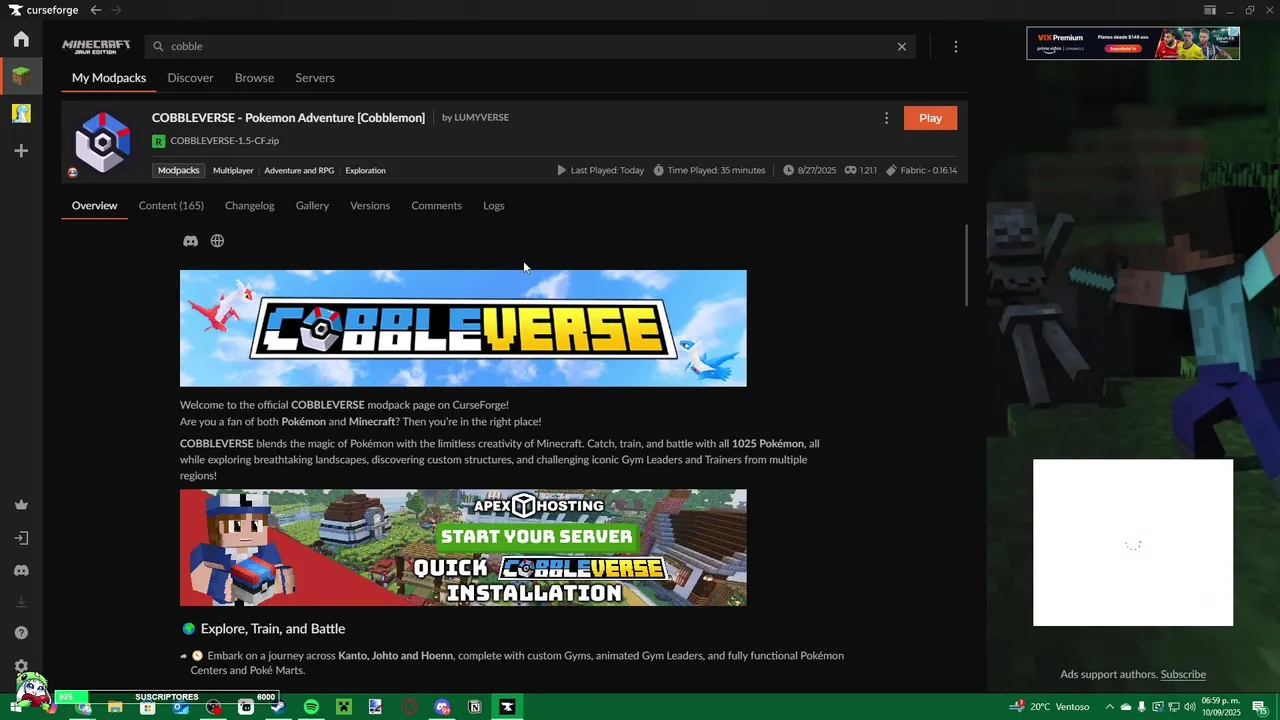Click the Fabric loader anvil icon

pos(891,170)
